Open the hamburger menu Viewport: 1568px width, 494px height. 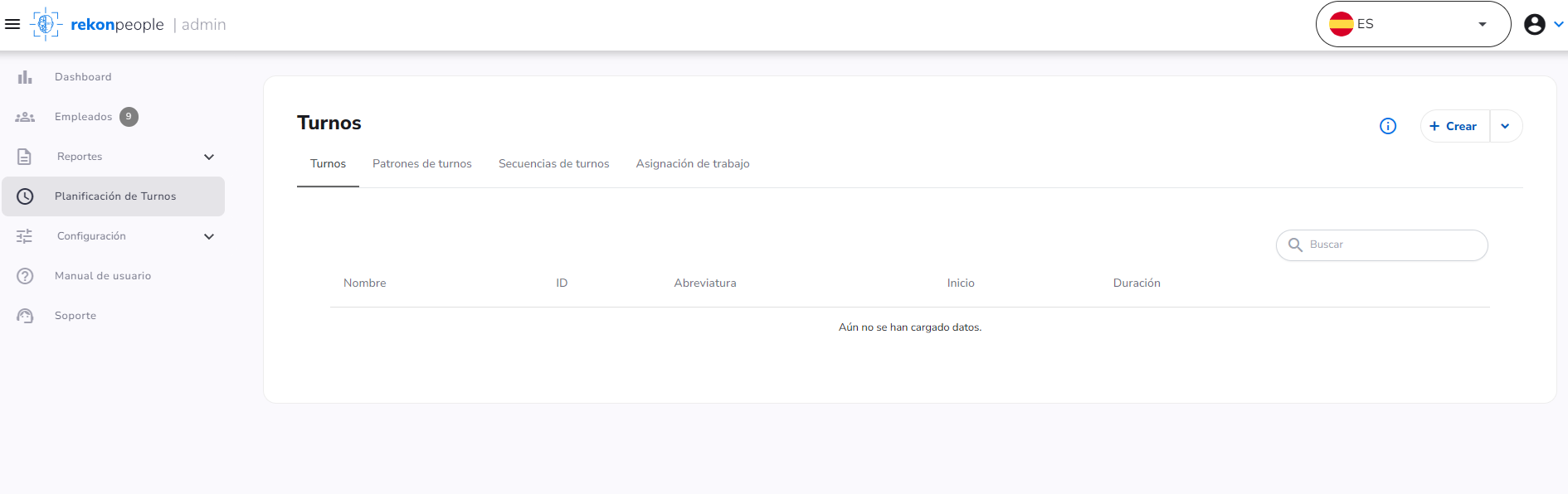[x=12, y=24]
